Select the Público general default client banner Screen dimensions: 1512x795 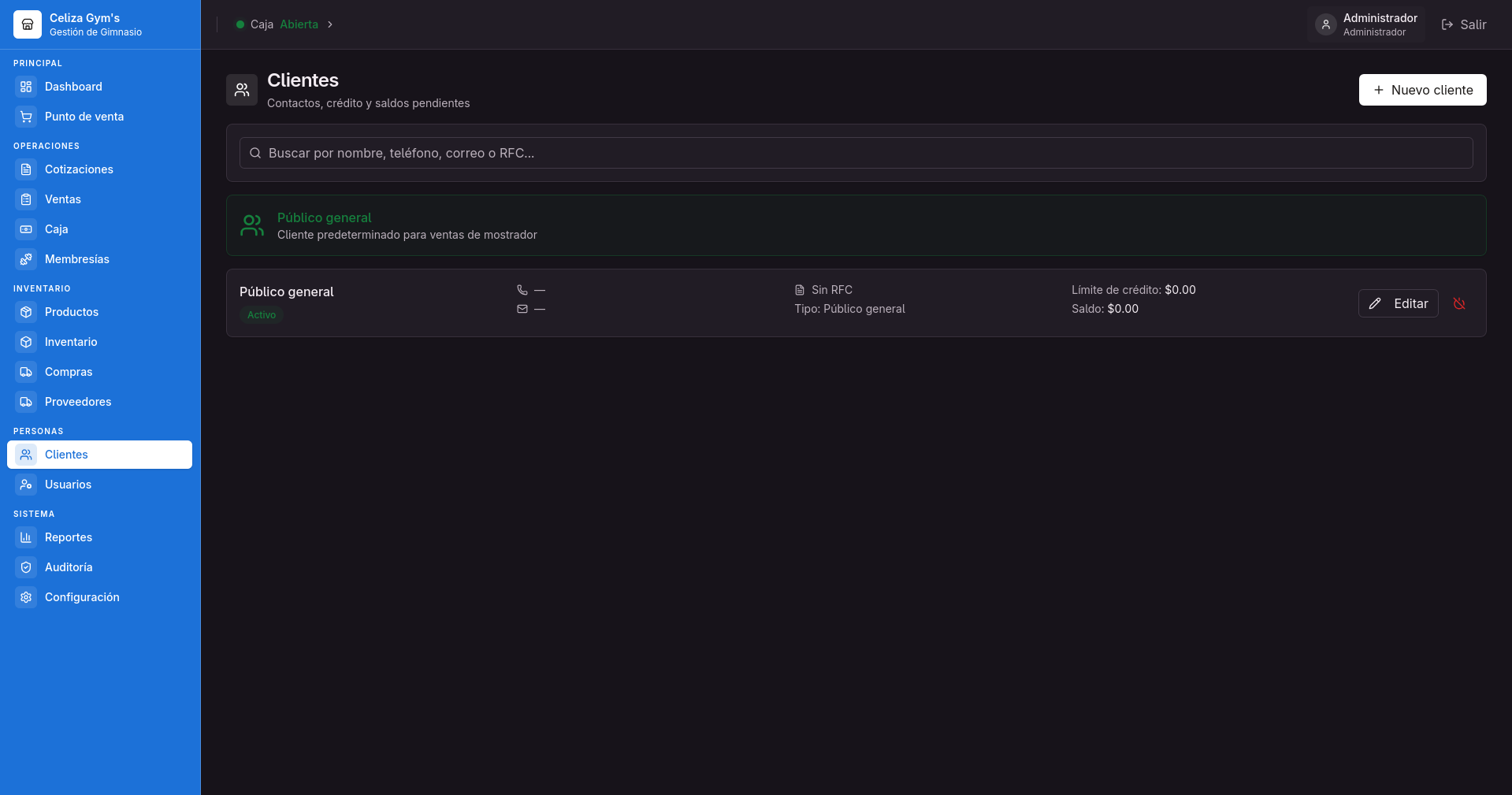click(856, 225)
